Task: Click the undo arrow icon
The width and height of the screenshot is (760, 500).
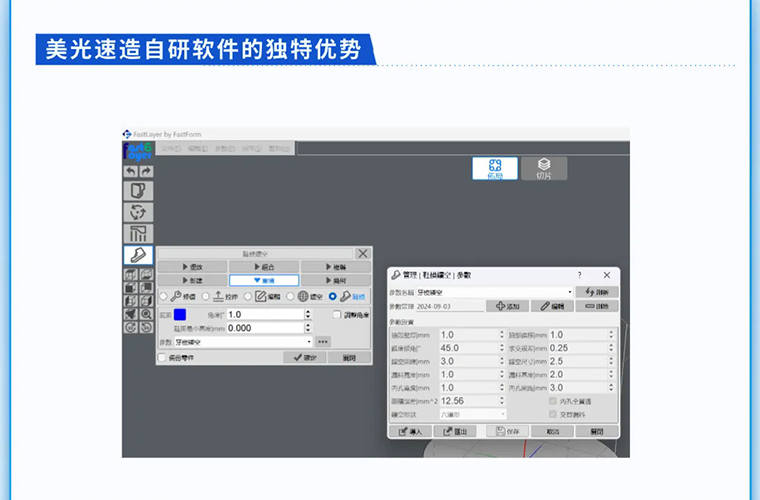Action: click(131, 172)
